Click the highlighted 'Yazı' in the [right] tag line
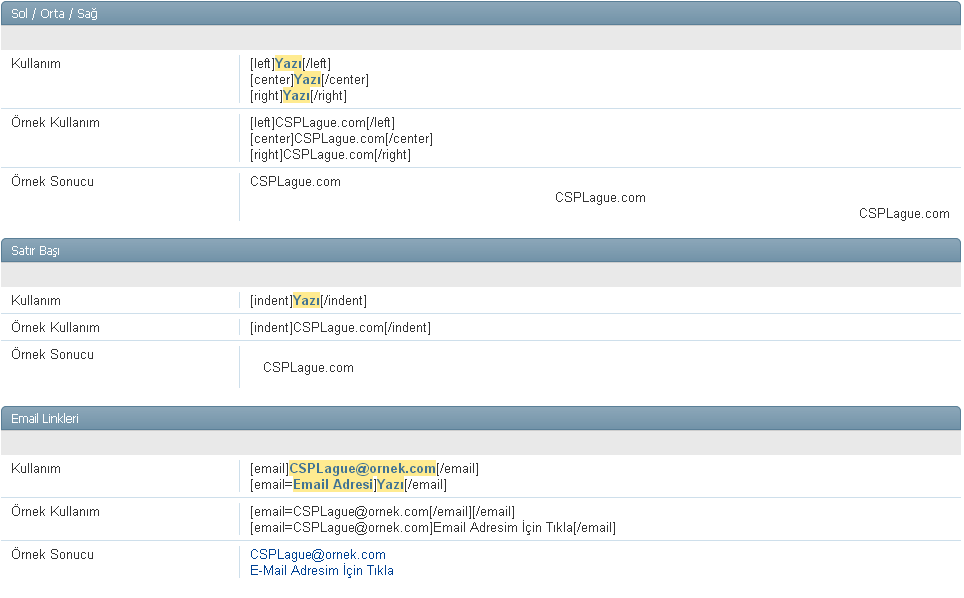 pos(296,96)
